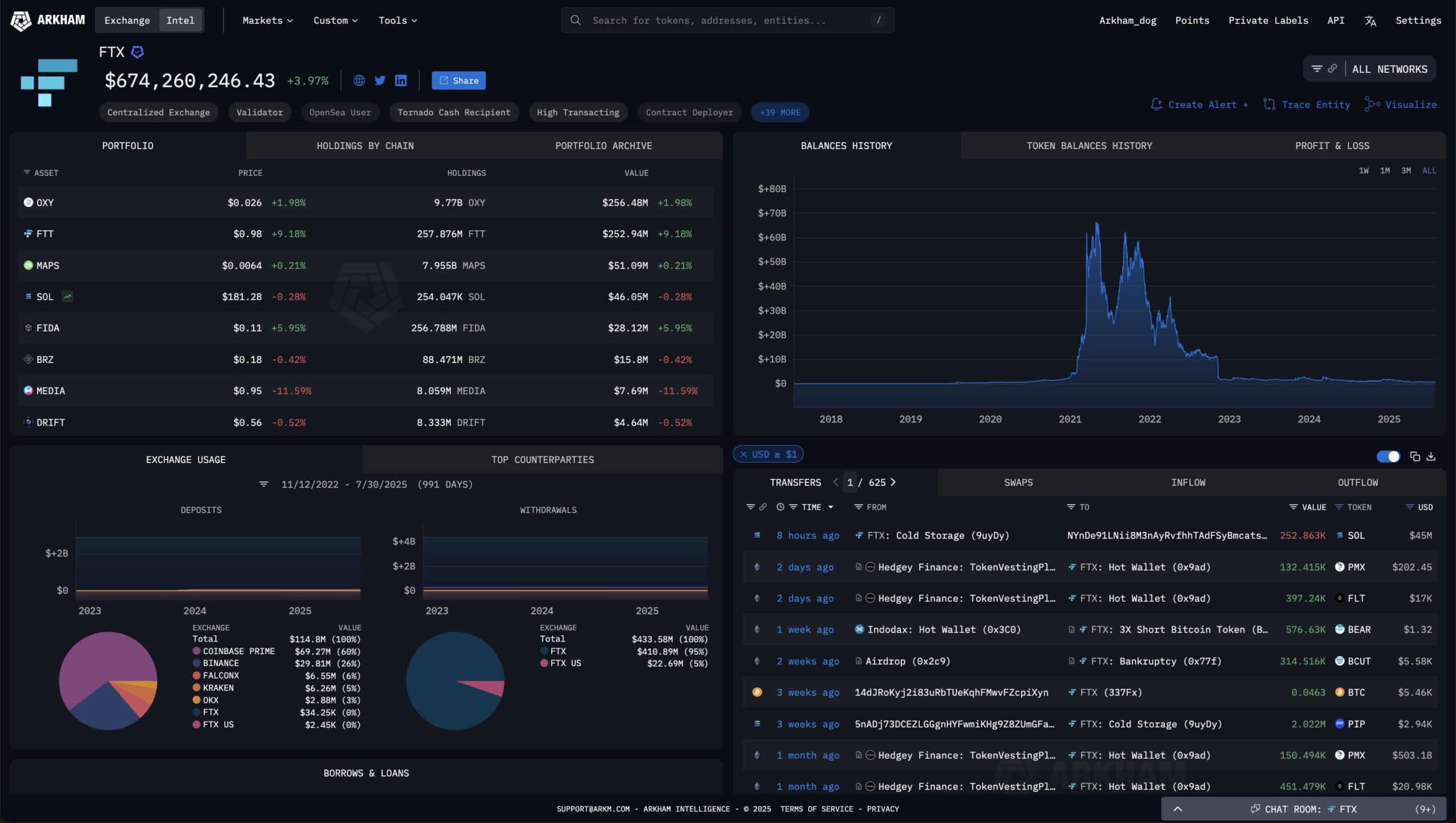Click the USD column filter icon

1409,507
